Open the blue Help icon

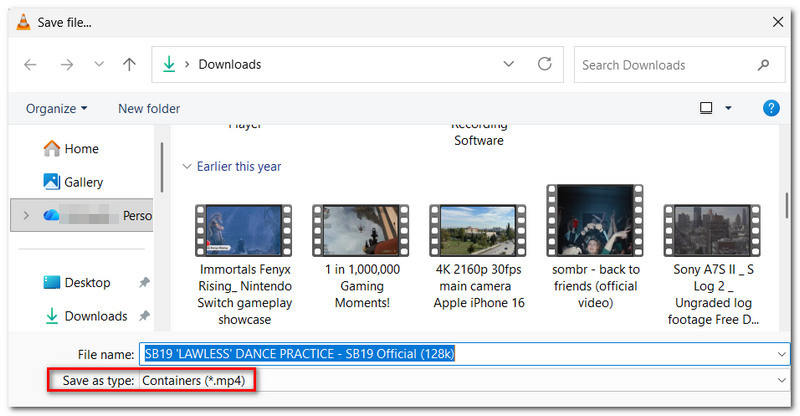[x=771, y=108]
